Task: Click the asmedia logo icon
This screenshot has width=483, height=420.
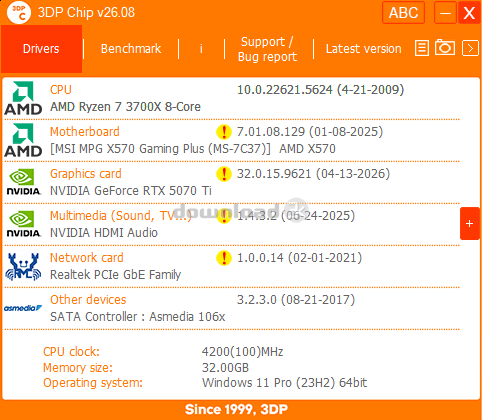Action: pos(23,308)
